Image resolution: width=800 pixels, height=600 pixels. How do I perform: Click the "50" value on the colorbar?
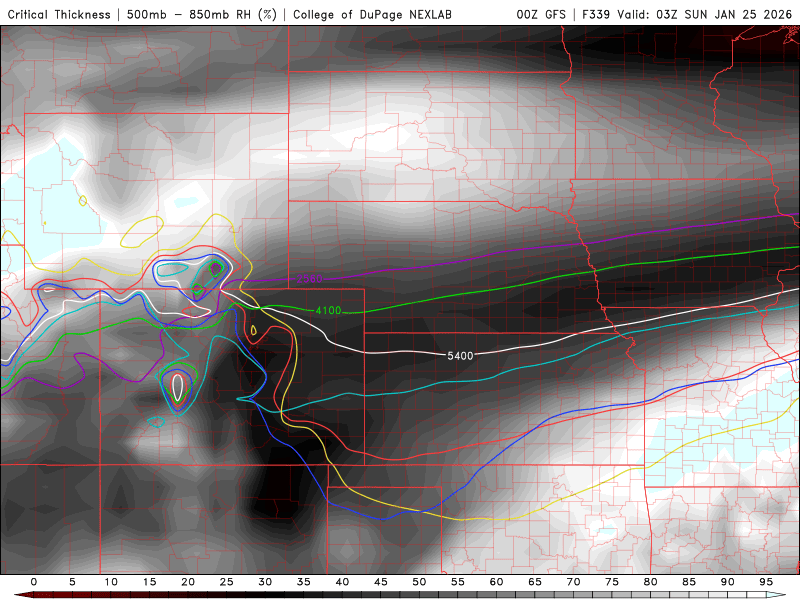pos(419,582)
